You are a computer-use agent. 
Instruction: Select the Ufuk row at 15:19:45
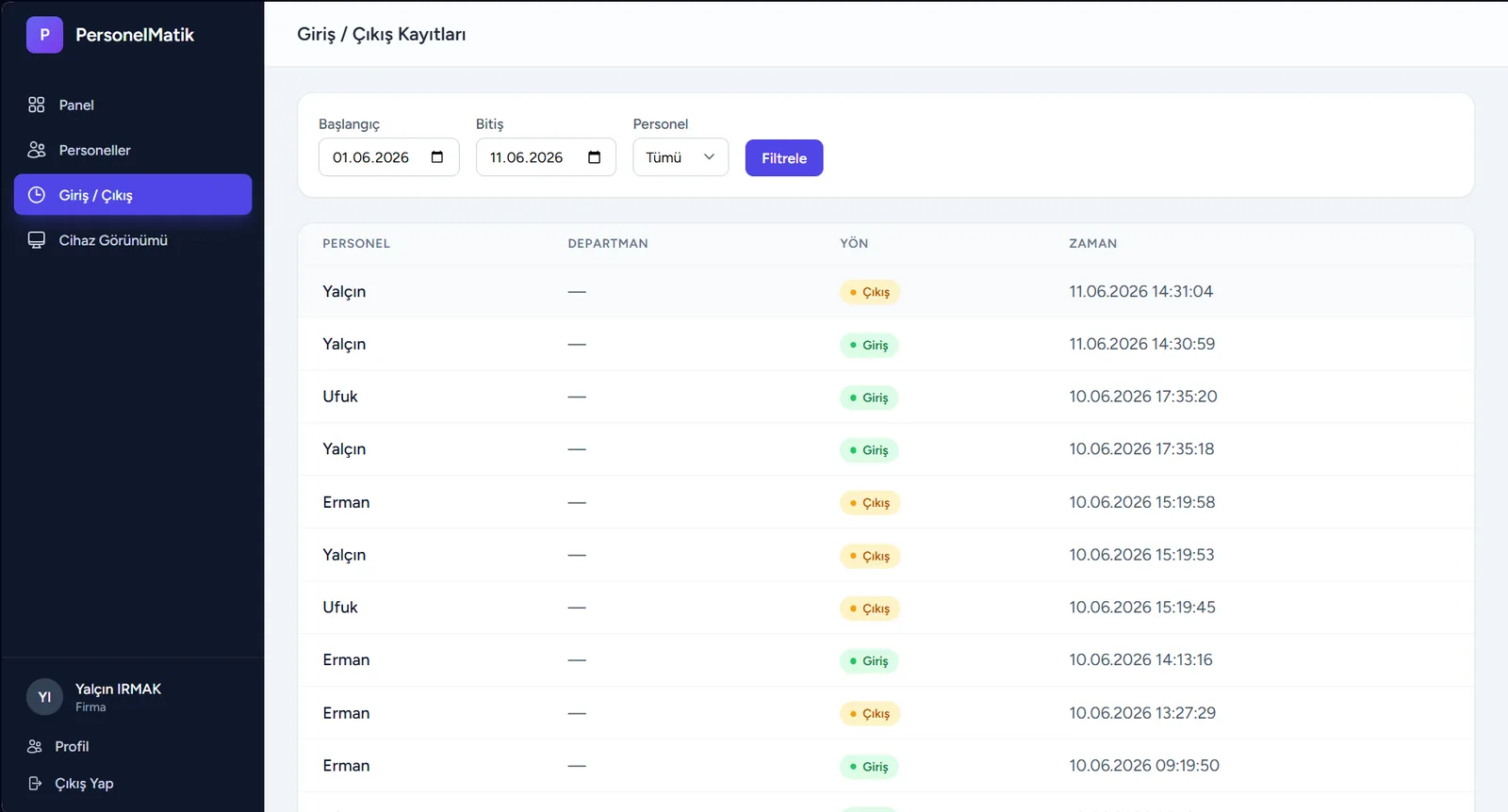coord(886,608)
